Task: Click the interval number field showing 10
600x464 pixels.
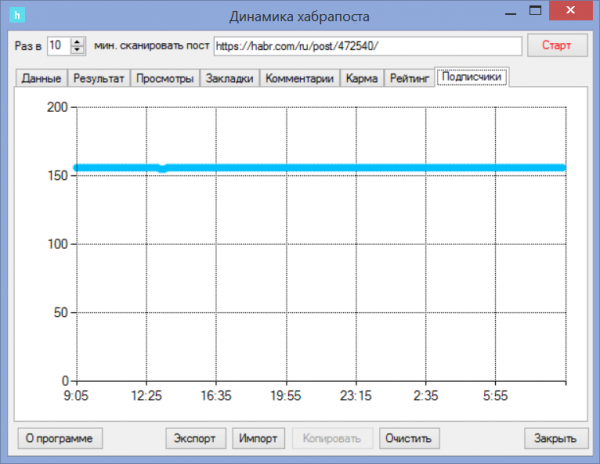Action: click(x=56, y=46)
